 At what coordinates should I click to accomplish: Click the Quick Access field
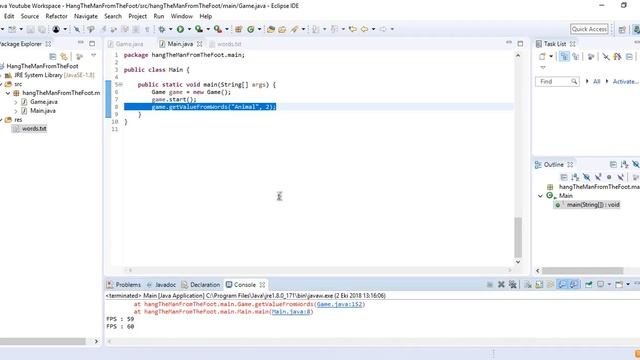(589, 29)
